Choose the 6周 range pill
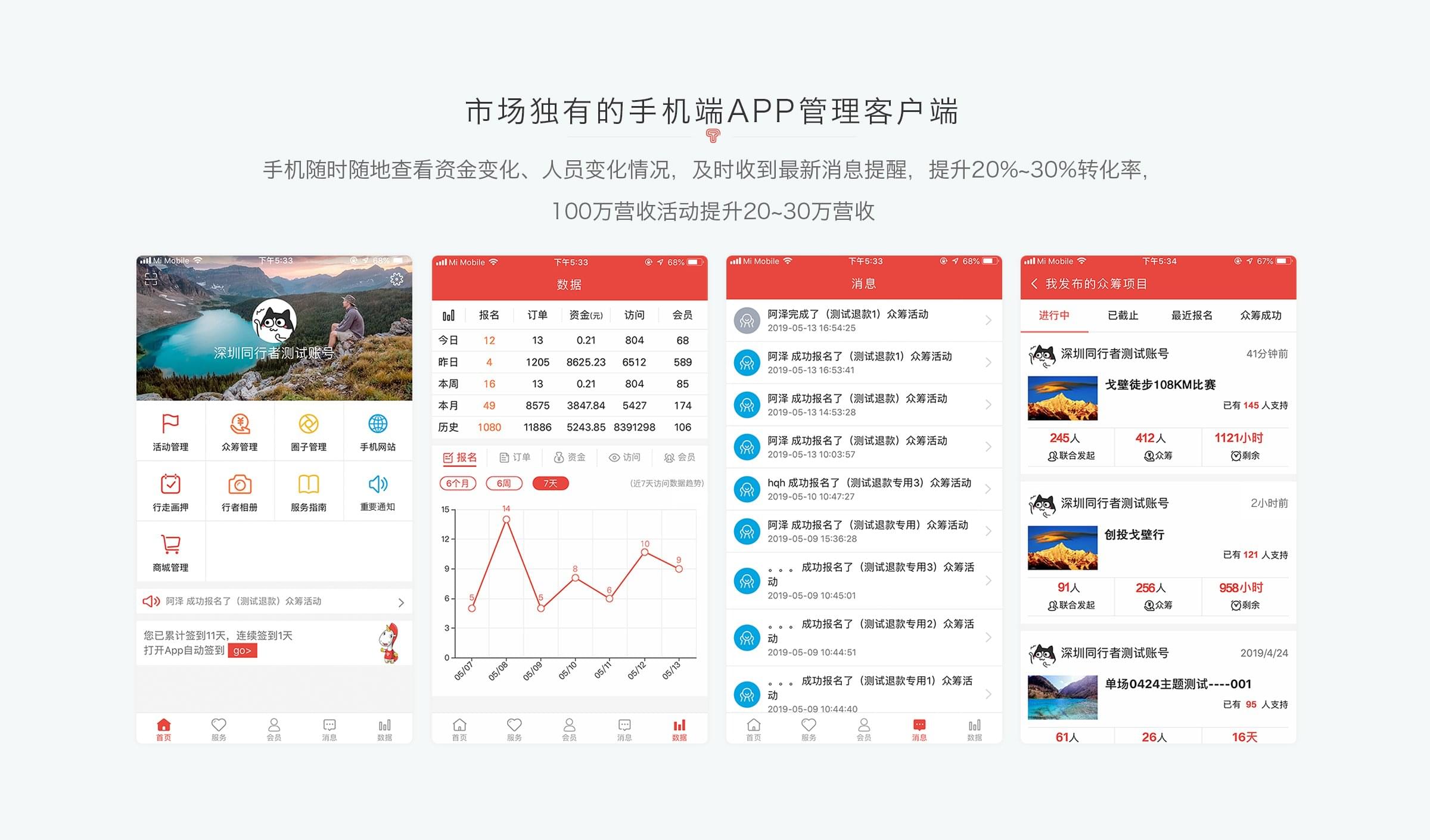Screen dimensions: 1430x840 [504, 483]
